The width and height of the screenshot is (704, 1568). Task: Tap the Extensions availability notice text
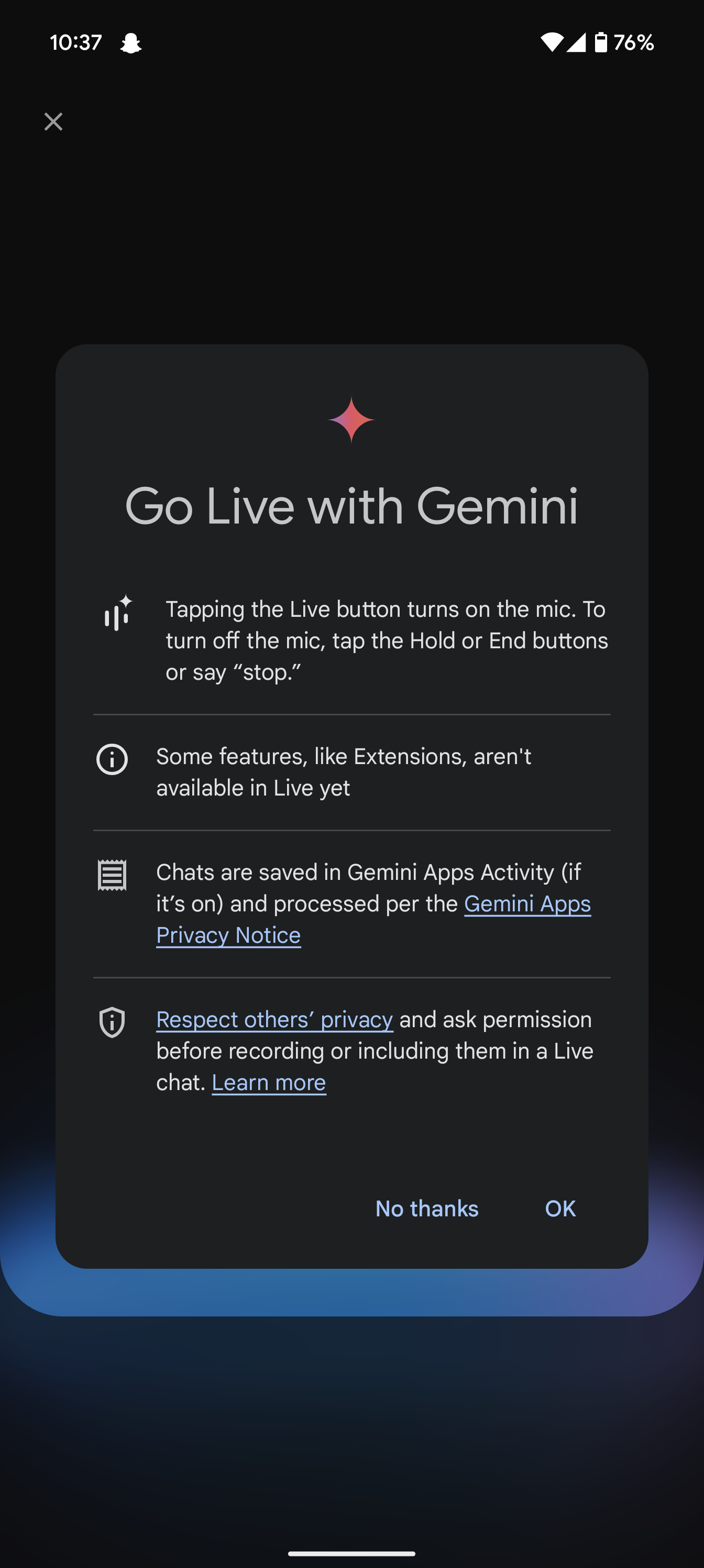(344, 772)
